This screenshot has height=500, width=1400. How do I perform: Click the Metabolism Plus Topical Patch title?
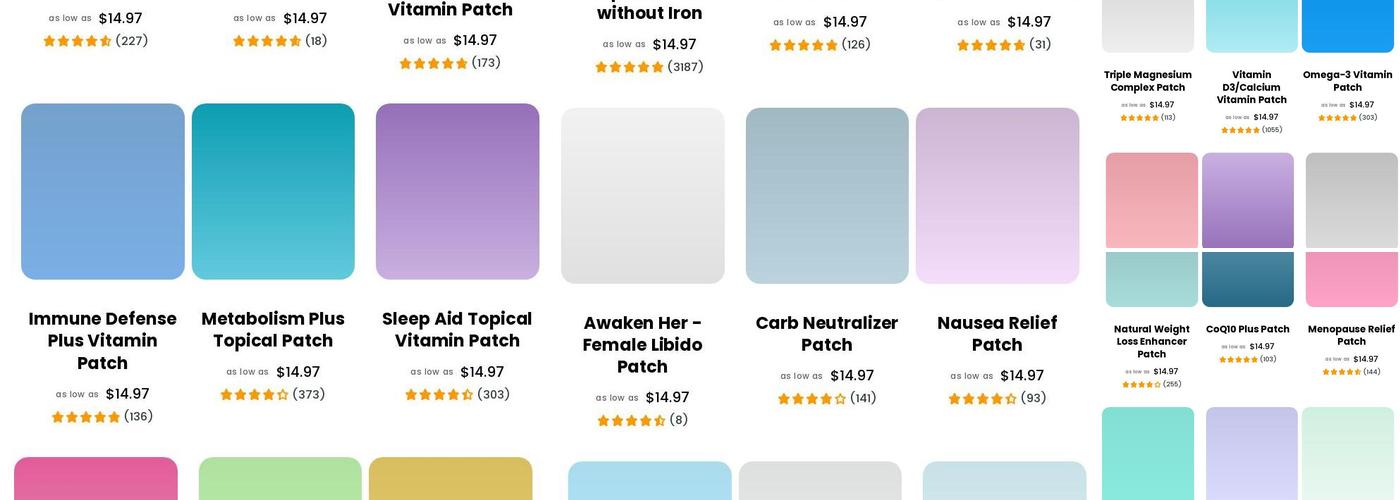273,329
